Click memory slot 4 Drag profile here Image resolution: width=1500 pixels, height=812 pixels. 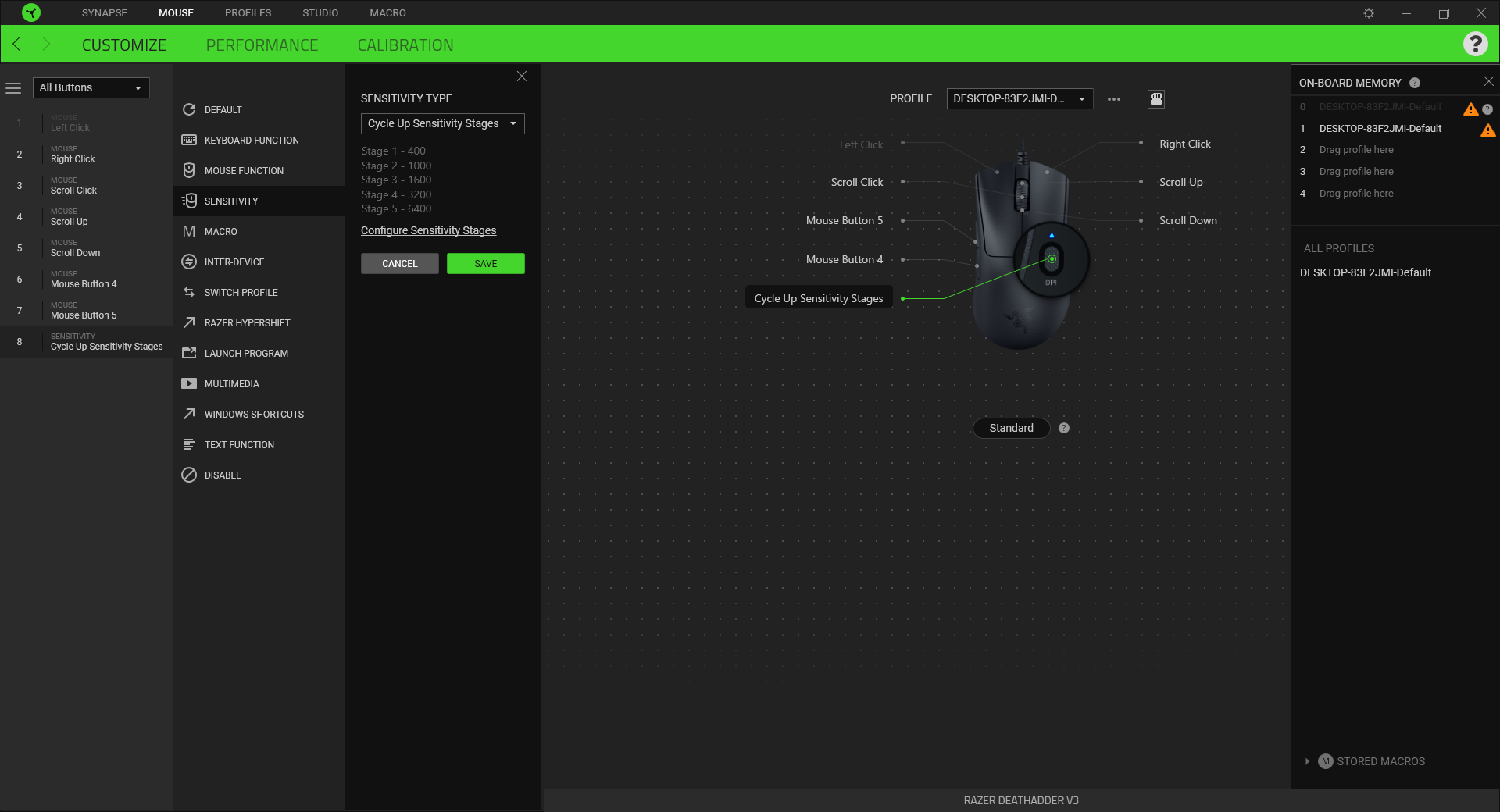(1356, 194)
